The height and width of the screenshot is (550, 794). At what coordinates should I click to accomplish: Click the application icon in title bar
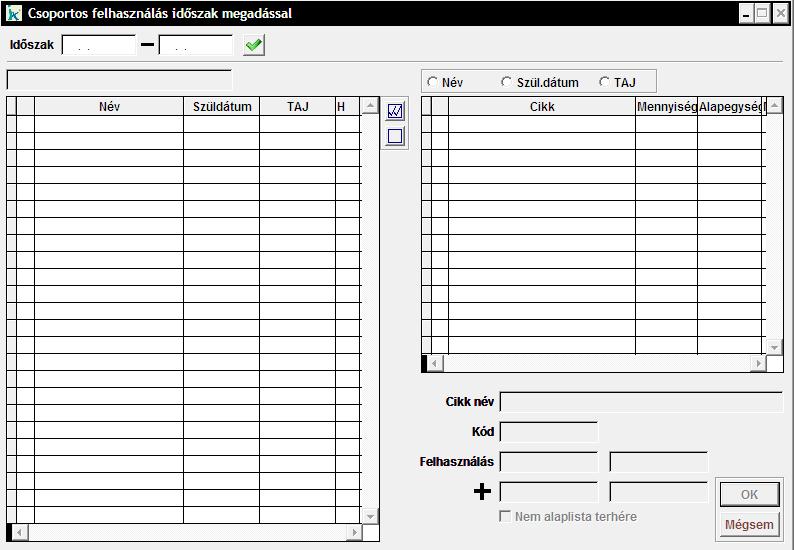pyautogui.click(x=13, y=13)
